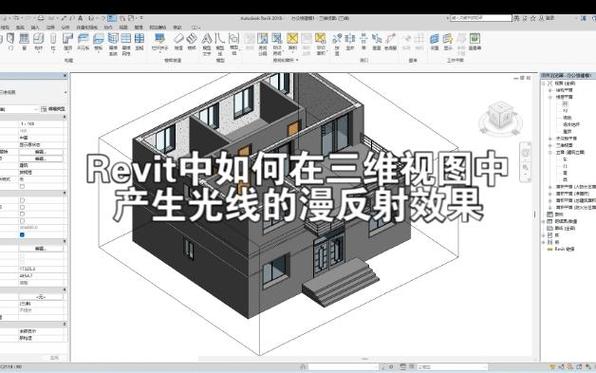This screenshot has width=596, height=373.
Task: Toggle the Sun Path checkbox in properties
Action: (x=22, y=186)
